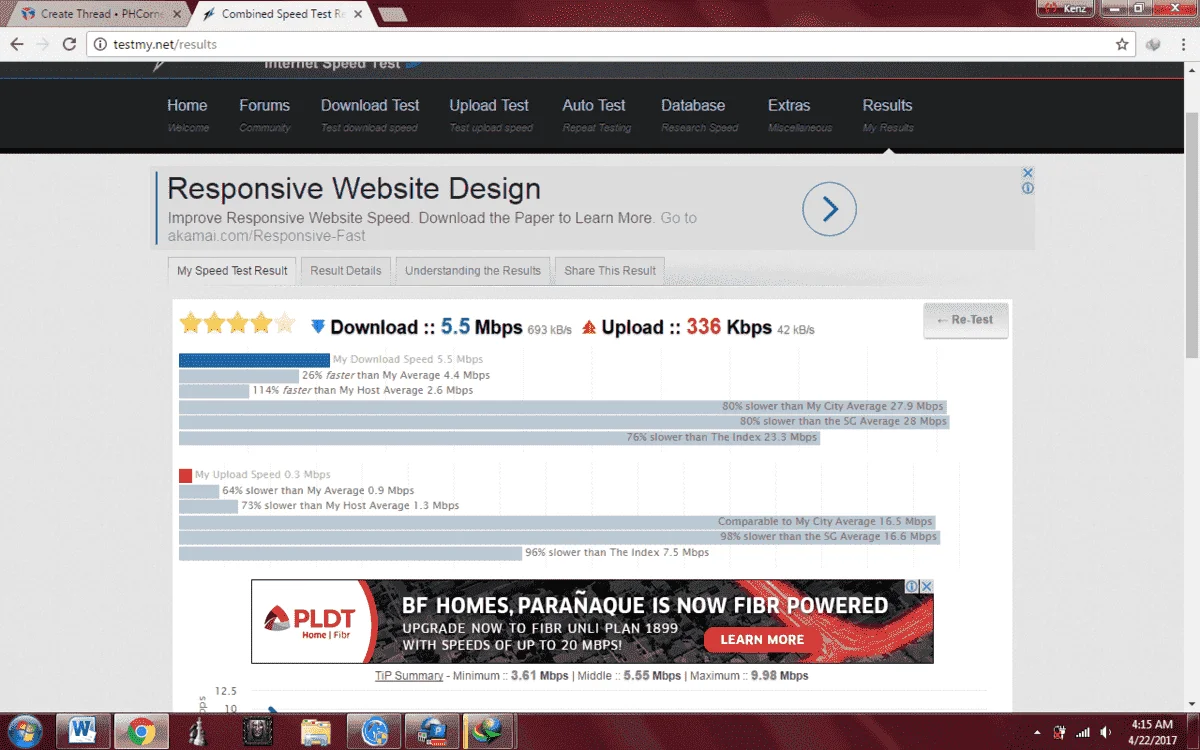Screen dimensions: 1200x750
Task: Go back to the previous page
Action: (17, 44)
